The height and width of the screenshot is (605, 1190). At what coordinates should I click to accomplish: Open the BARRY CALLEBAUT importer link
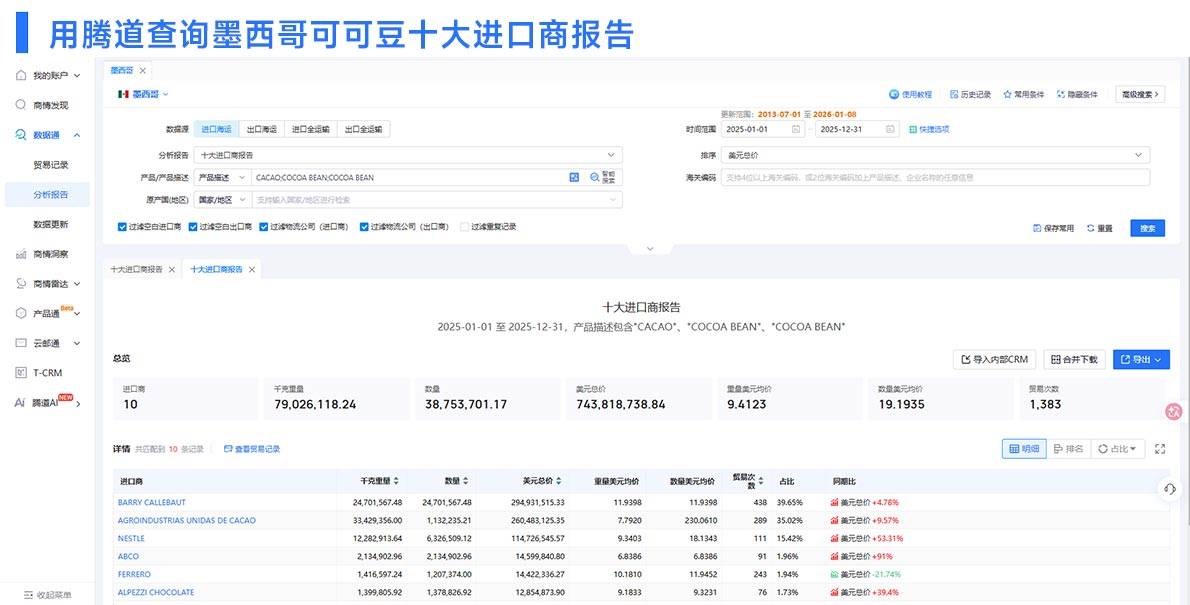152,502
